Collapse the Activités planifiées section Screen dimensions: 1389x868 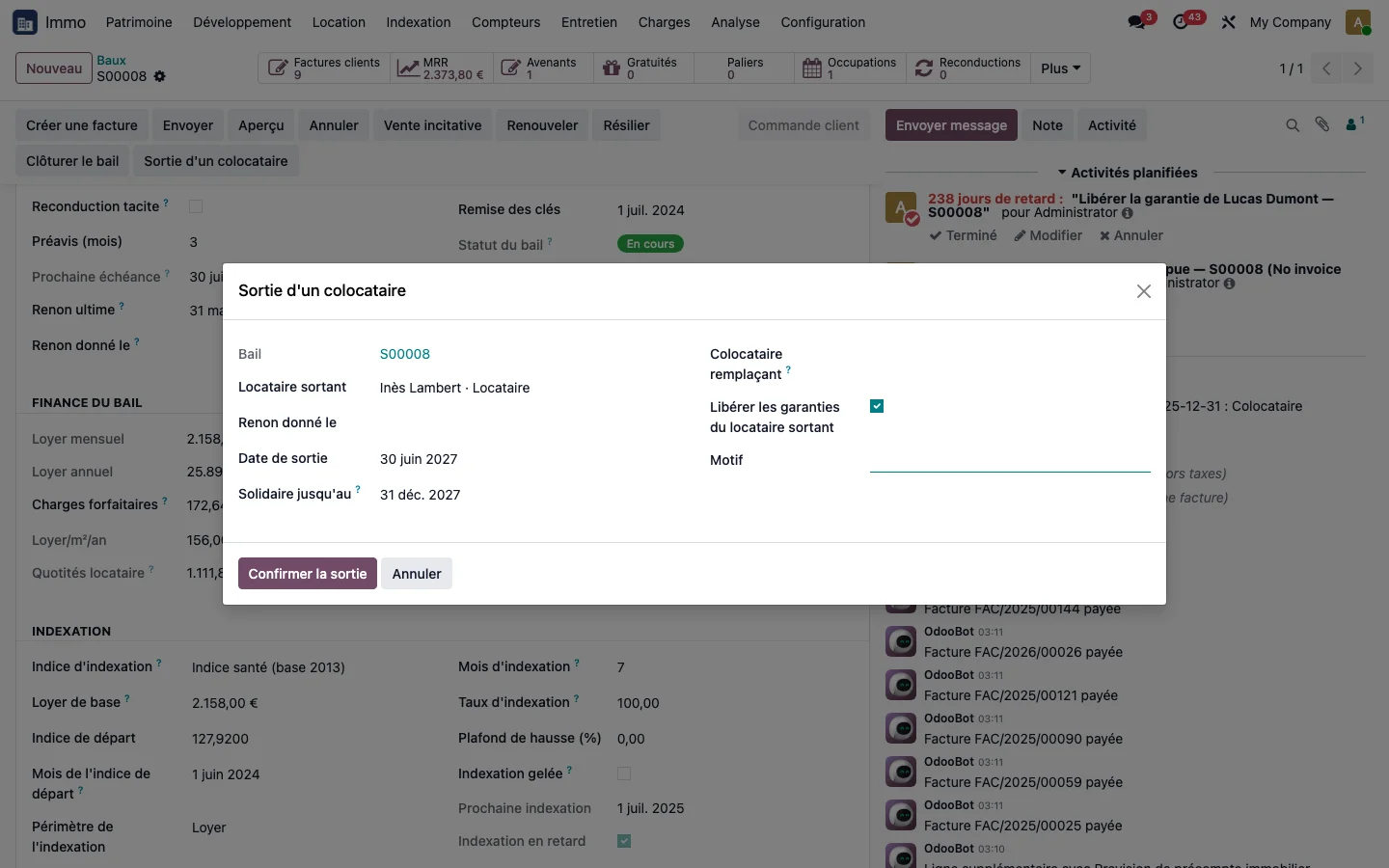point(1127,173)
